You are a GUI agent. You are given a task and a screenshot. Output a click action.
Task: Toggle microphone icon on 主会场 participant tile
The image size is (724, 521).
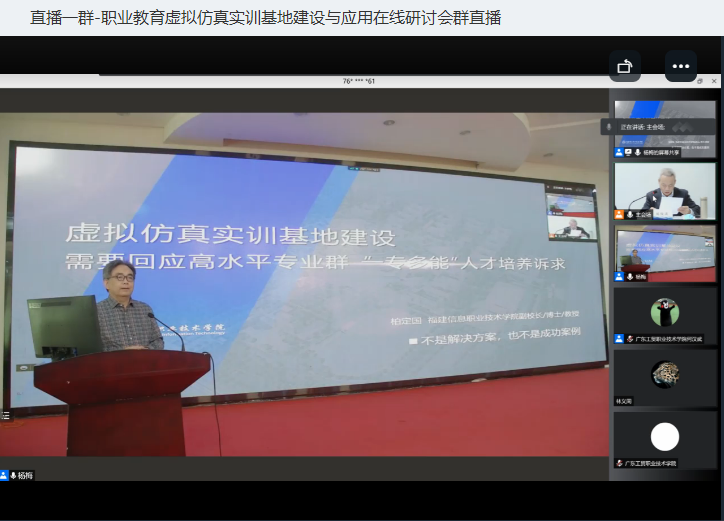click(x=630, y=214)
